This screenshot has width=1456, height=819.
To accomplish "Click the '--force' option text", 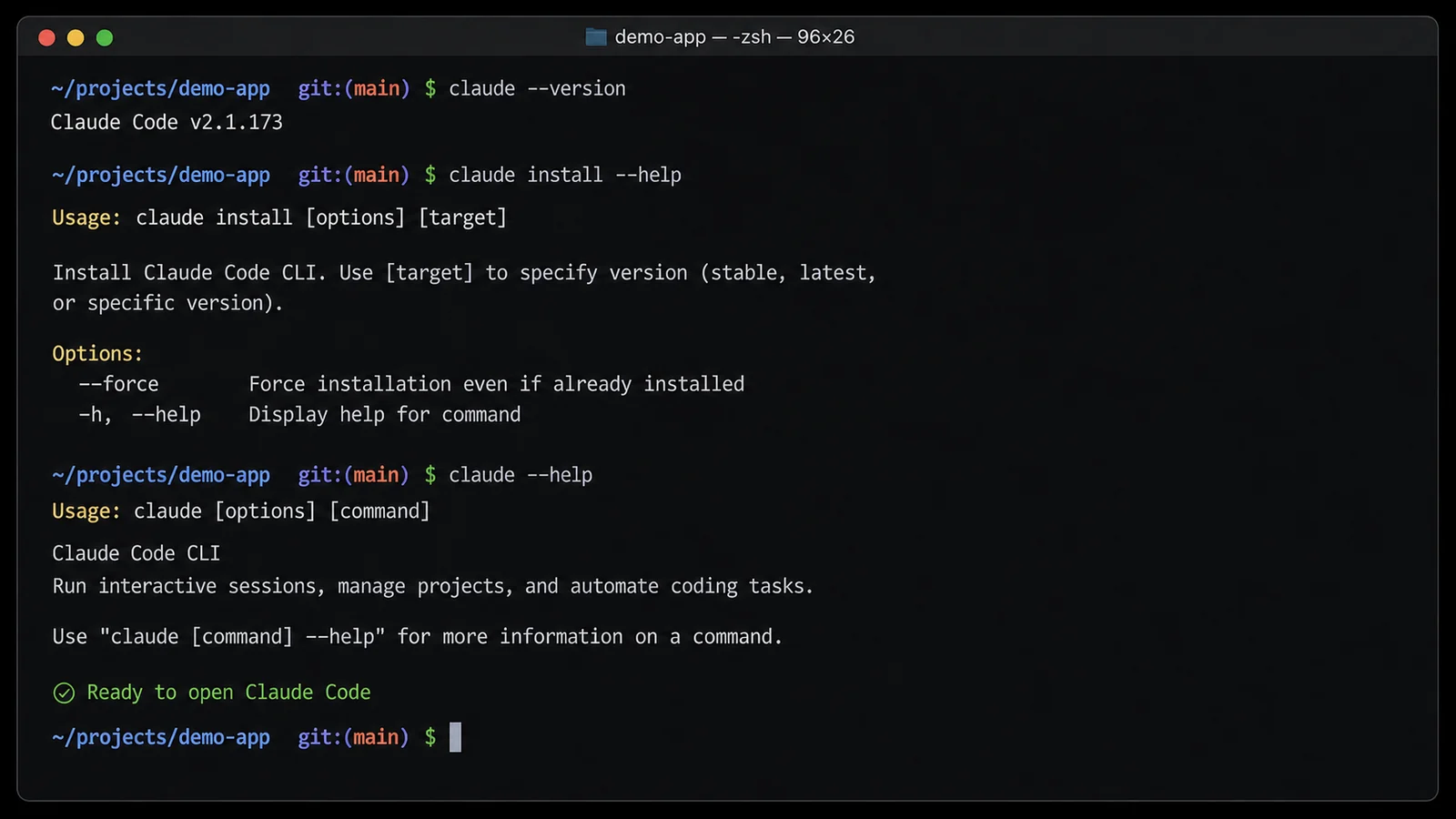I will pyautogui.click(x=118, y=384).
